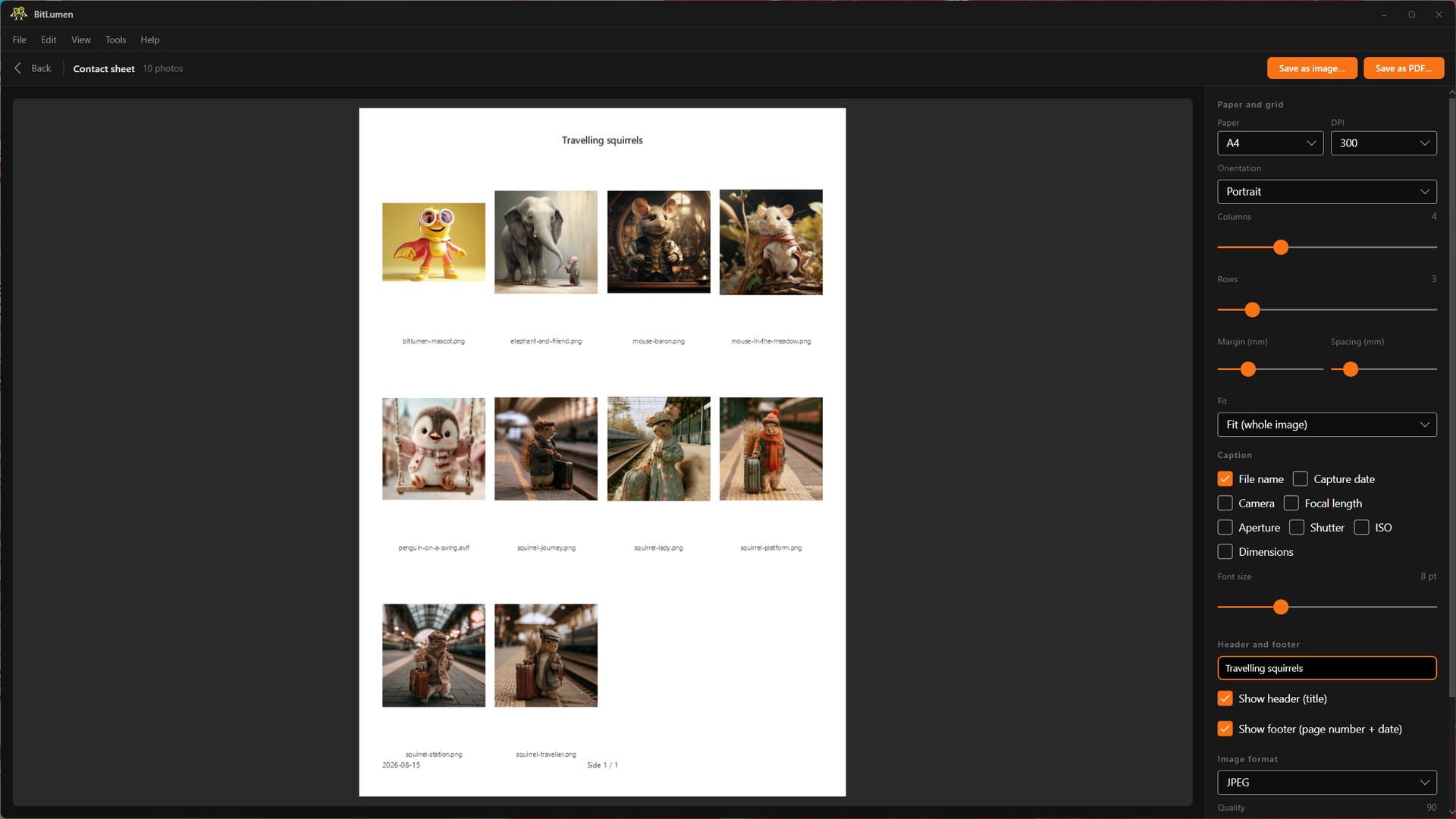Click the mouse-baron.png thumbnail

click(x=658, y=242)
